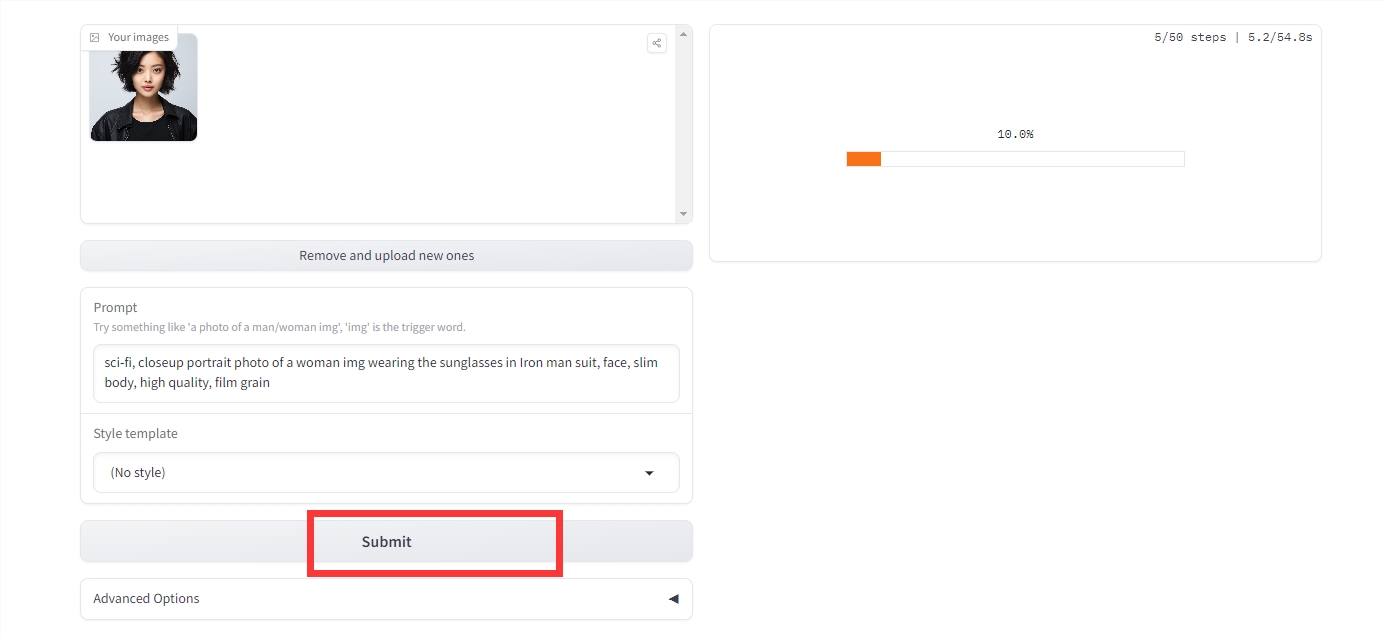The width and height of the screenshot is (1386, 637).
Task: Click the image icon beside Your images
Action: [95, 38]
